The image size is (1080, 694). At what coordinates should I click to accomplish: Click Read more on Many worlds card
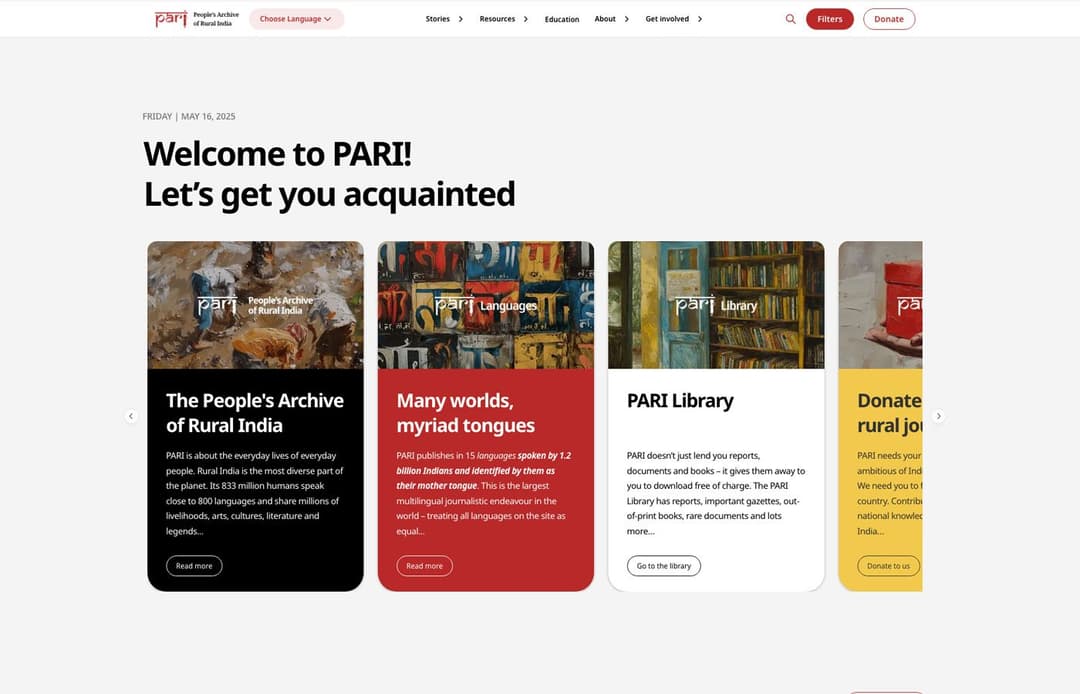click(x=424, y=566)
